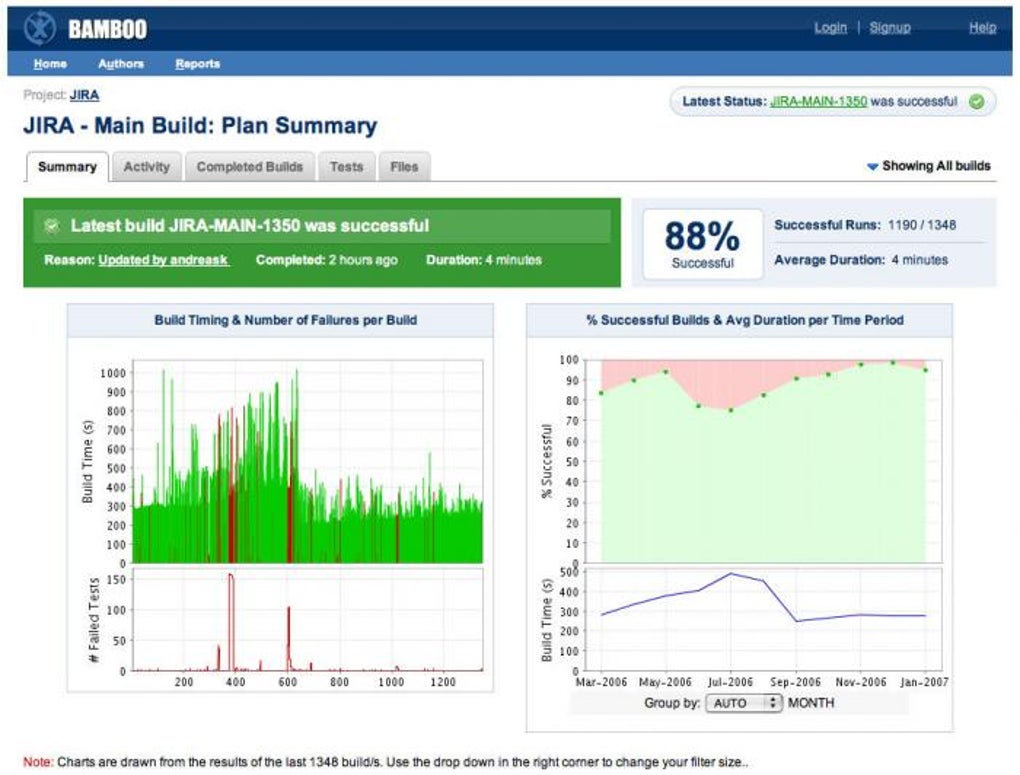Screen dimensions: 1020x775
Task: Click the Jan-2007 axis label
Action: coord(924,682)
